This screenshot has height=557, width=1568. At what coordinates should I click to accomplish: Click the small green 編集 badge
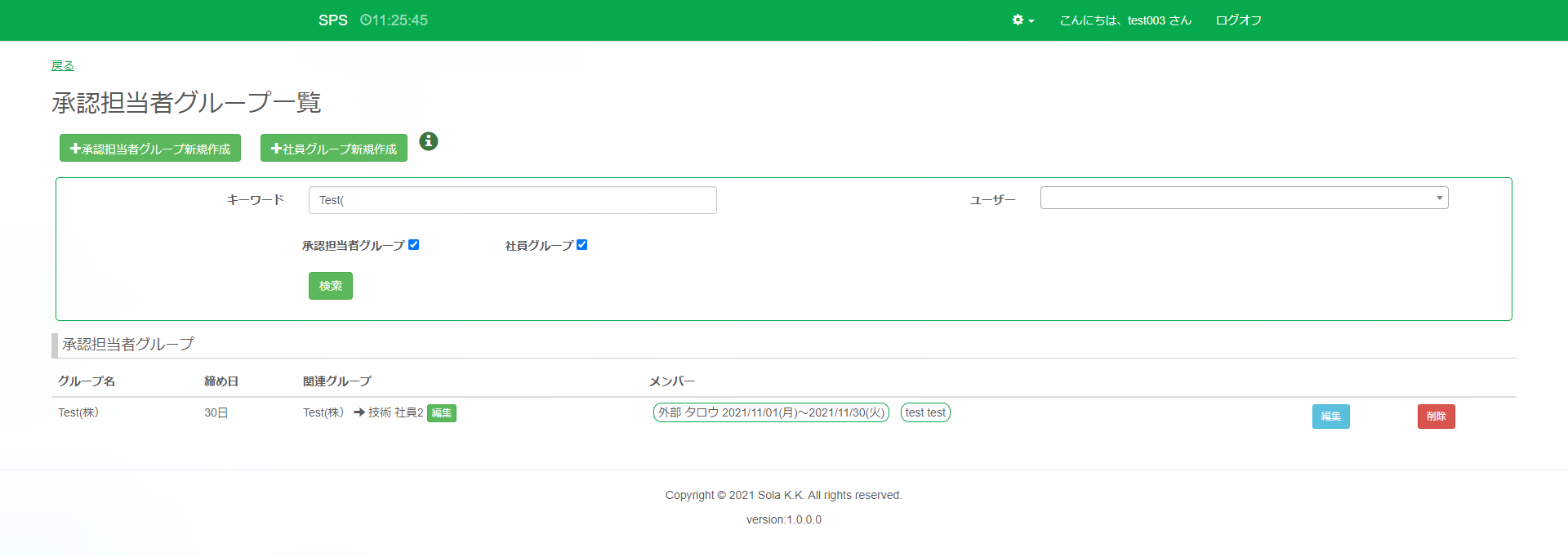coord(442,413)
